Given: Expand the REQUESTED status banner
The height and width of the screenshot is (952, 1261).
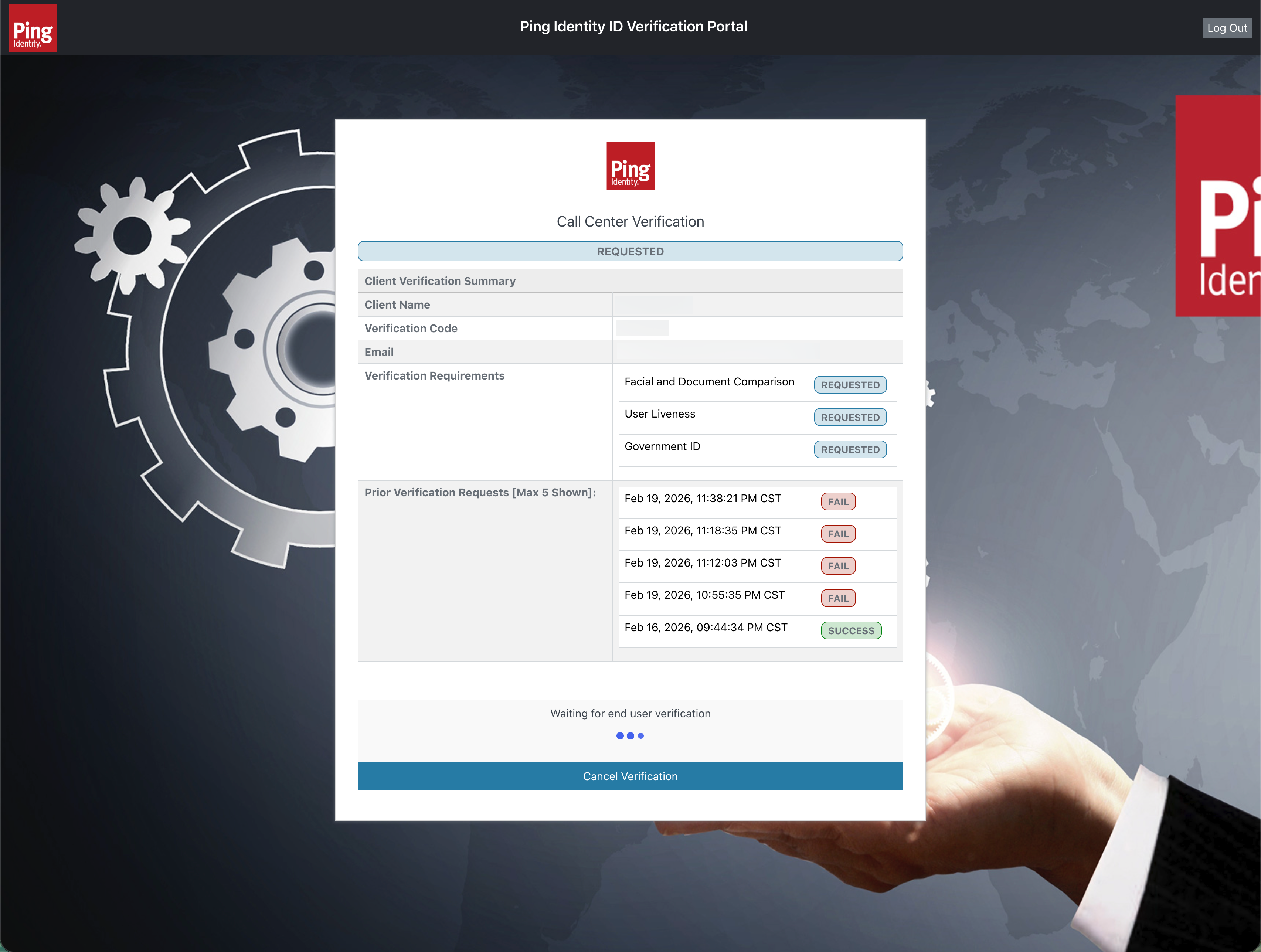Looking at the screenshot, I should pos(630,251).
